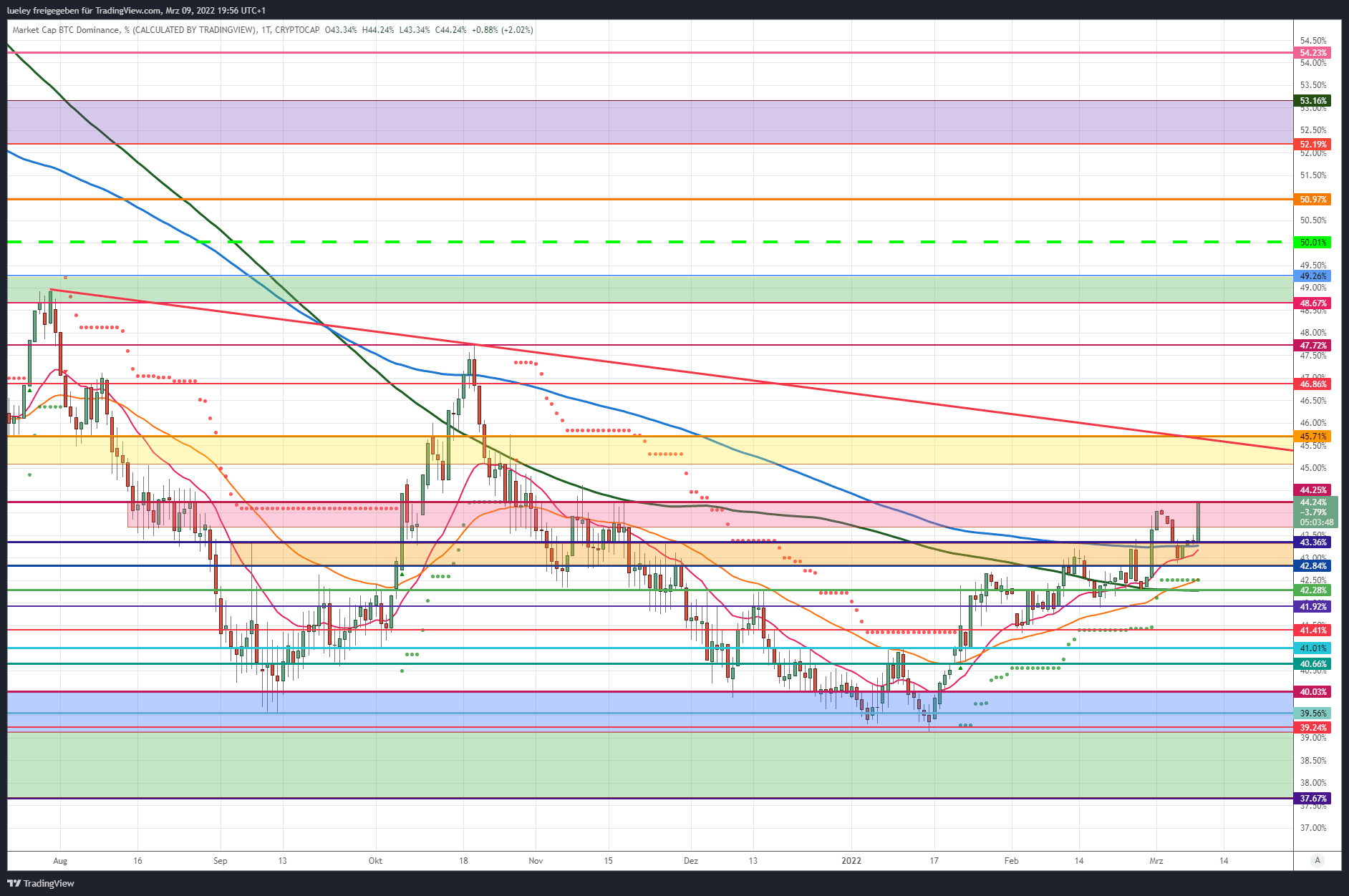Click the 41.01% cyan price label
The width and height of the screenshot is (1349, 896).
point(1312,648)
